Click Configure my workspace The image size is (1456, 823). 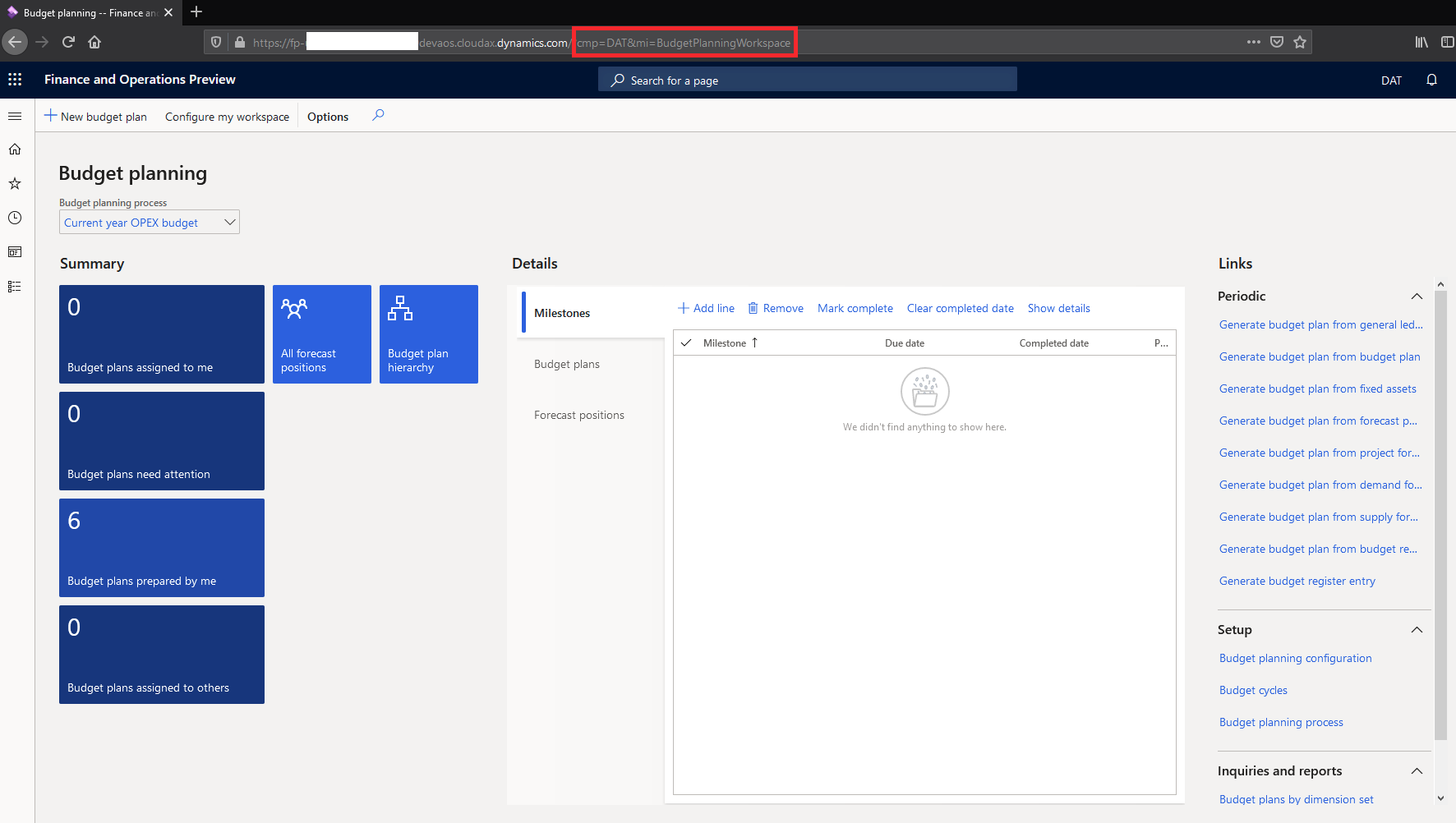pos(227,117)
